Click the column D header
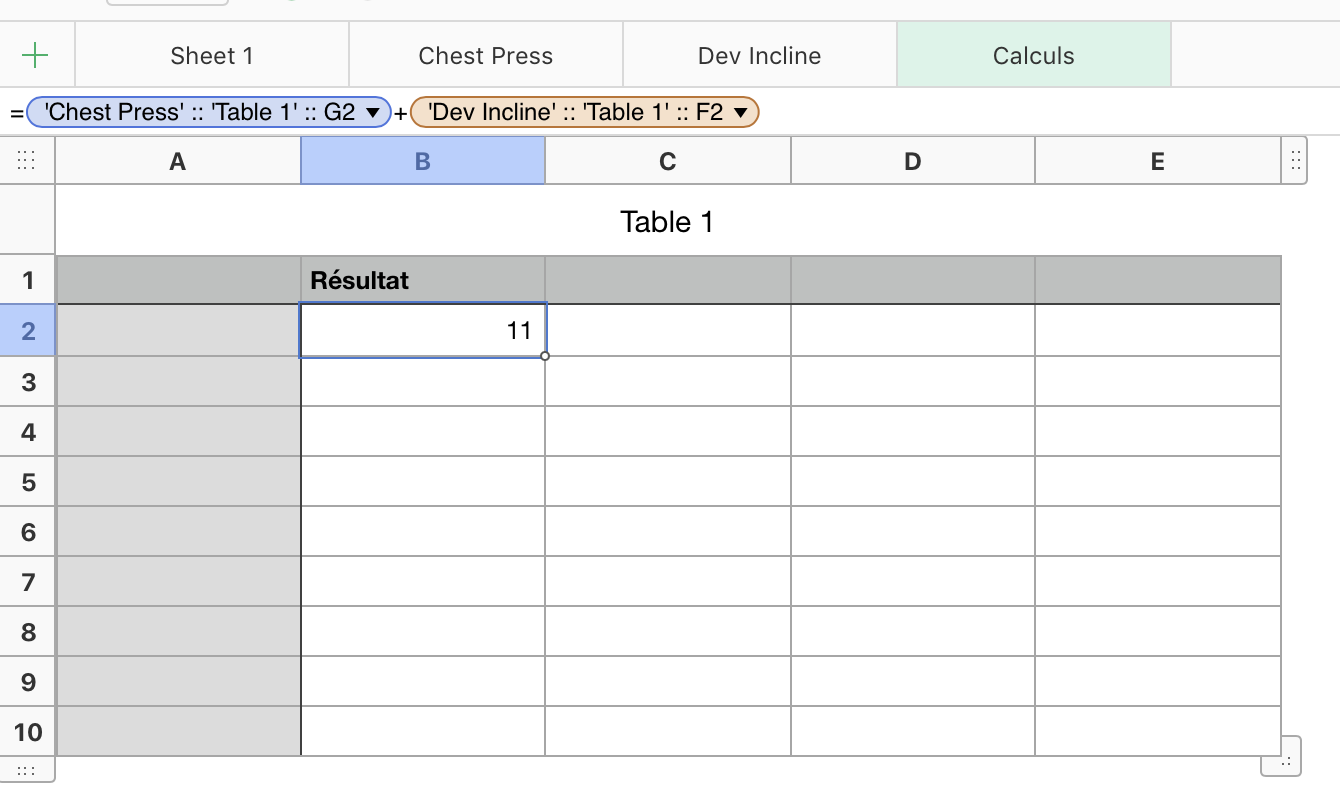 912,161
